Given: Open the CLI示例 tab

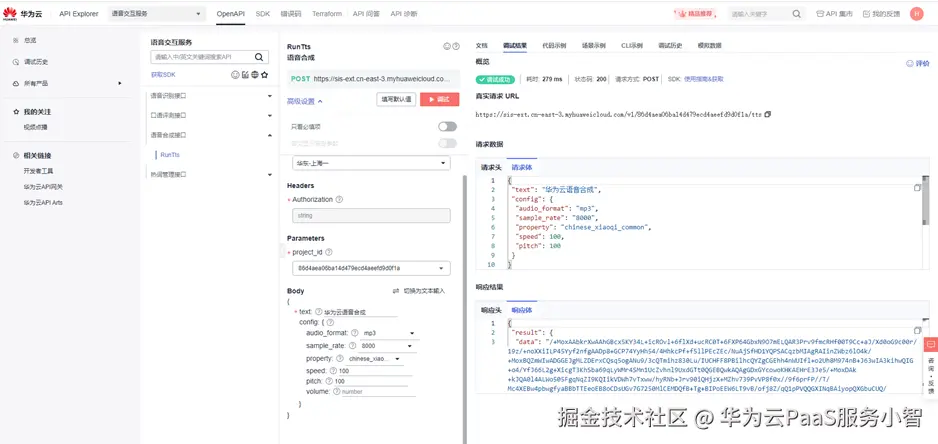Looking at the screenshot, I should click(x=632, y=45).
